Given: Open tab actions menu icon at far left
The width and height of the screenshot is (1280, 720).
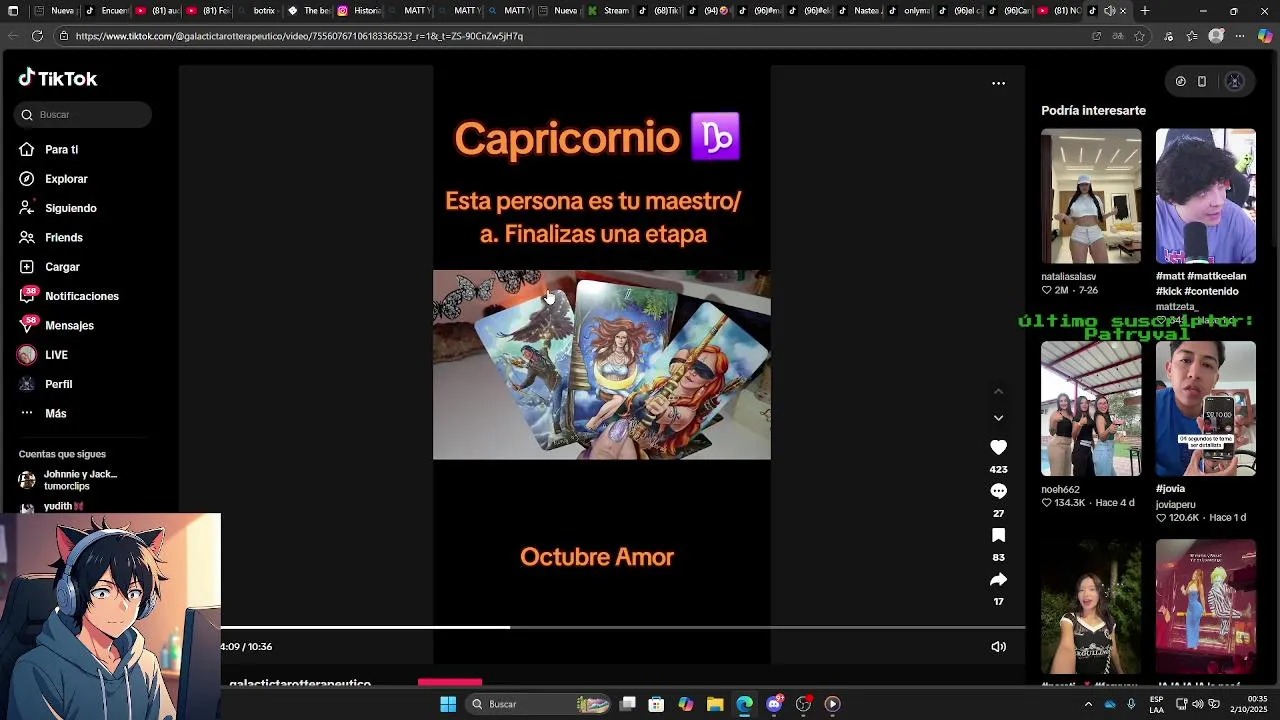Looking at the screenshot, I should (13, 11).
